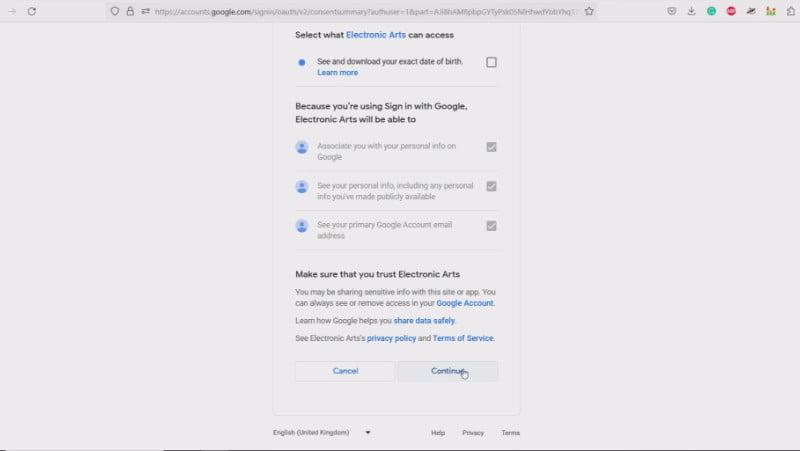The width and height of the screenshot is (800, 451).
Task: Click the person icon beside See your personal info
Action: tap(302, 187)
